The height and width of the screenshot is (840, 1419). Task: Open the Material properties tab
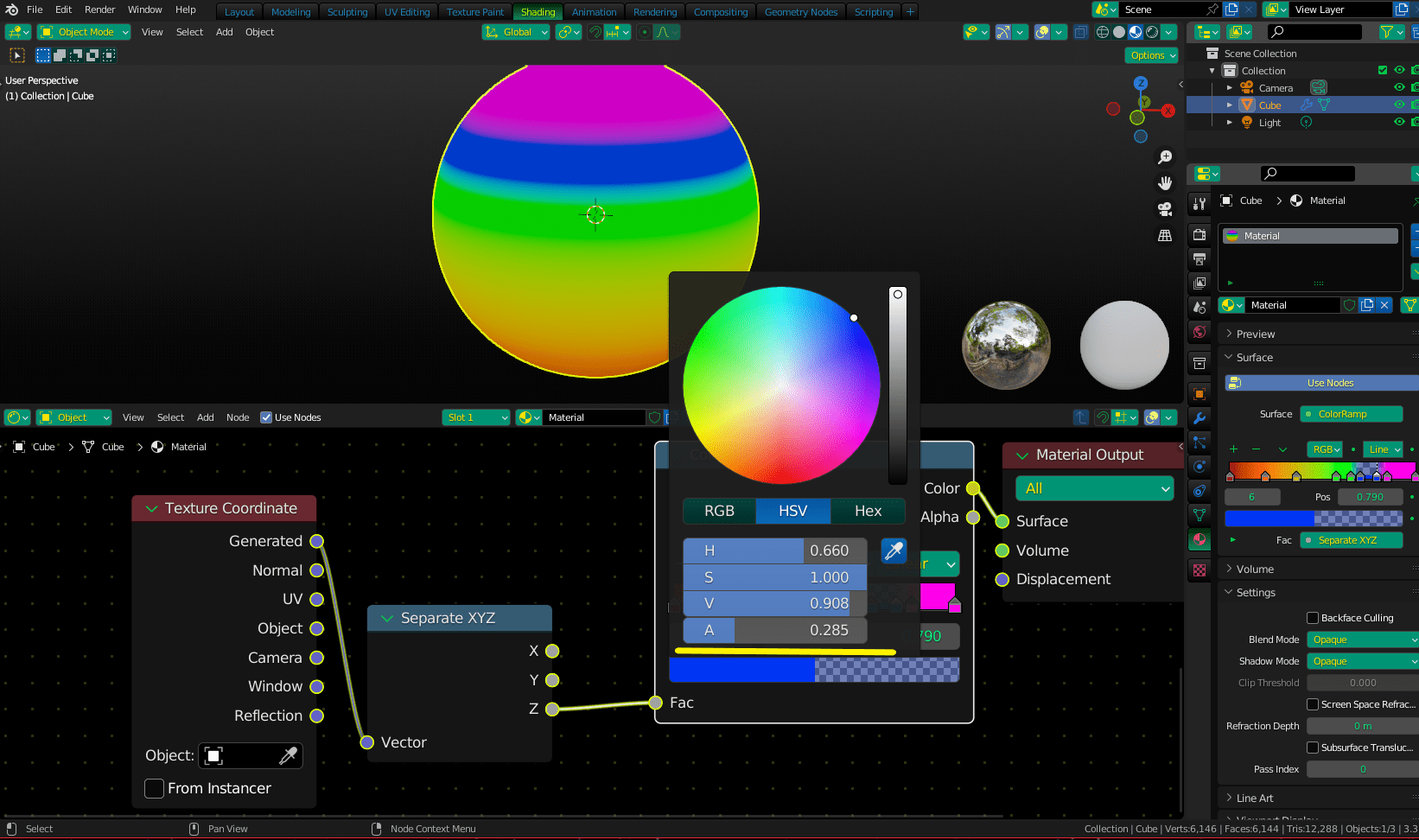point(1199,540)
